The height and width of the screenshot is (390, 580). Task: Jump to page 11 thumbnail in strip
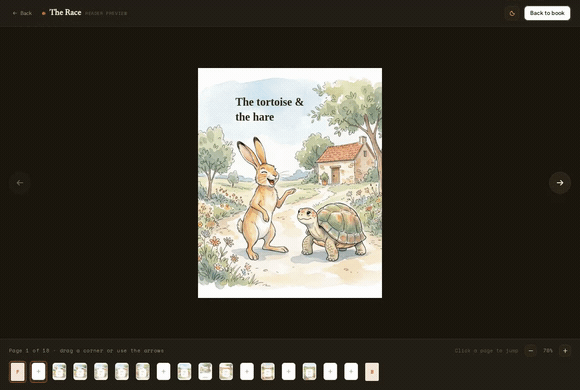pos(226,371)
